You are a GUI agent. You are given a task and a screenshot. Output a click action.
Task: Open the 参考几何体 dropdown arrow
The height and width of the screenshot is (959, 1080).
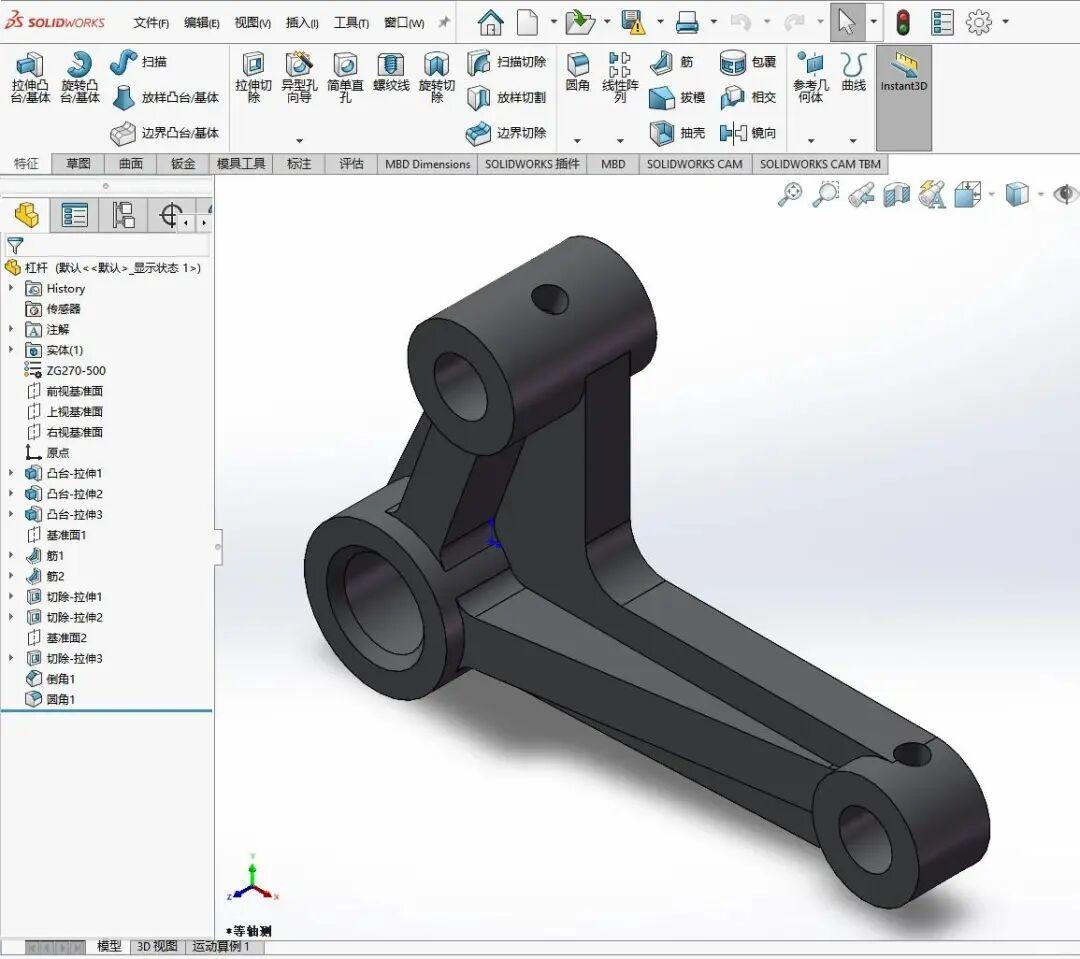811,141
